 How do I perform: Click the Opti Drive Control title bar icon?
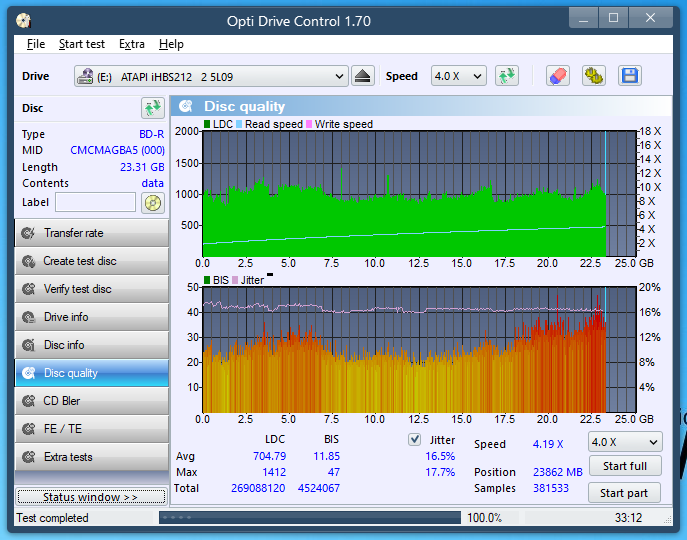[23, 21]
